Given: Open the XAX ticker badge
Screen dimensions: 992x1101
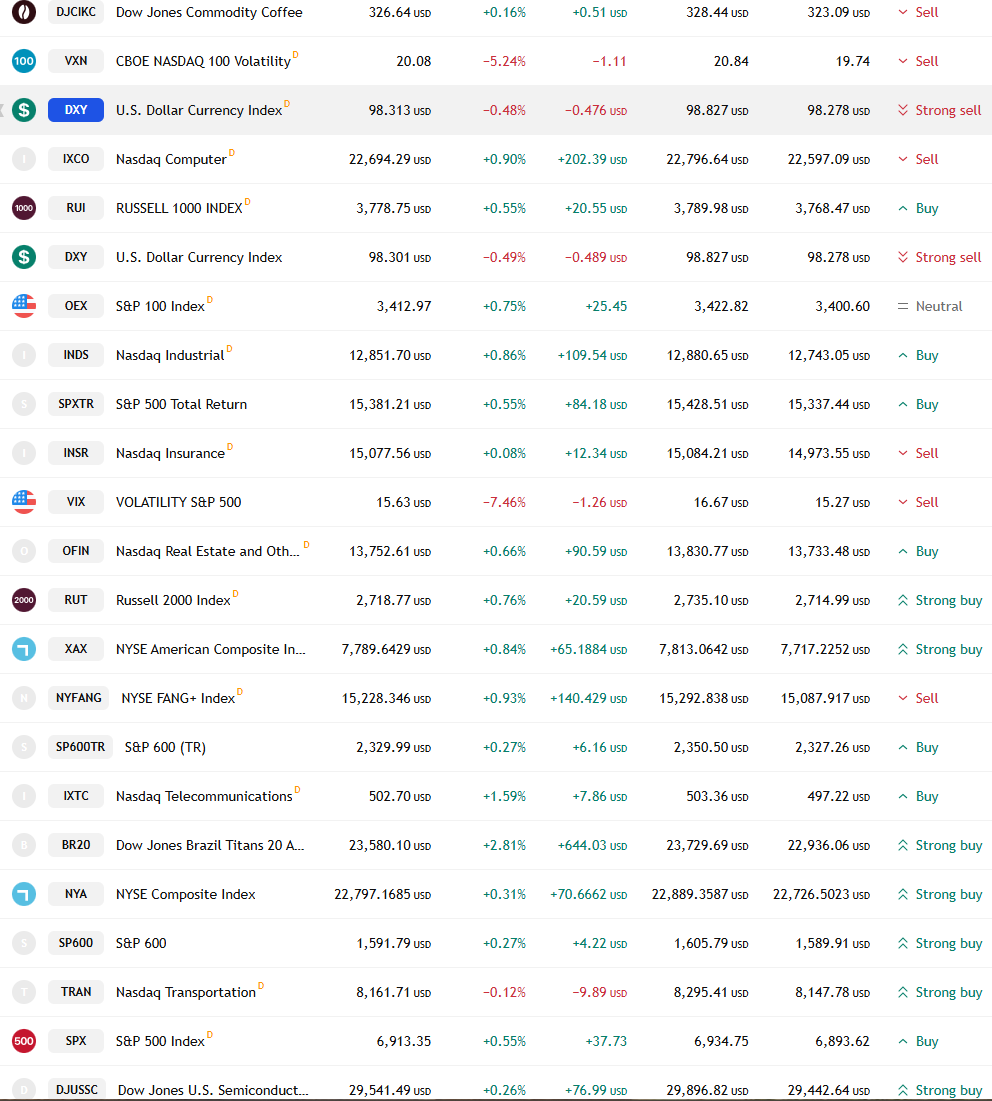Looking at the screenshot, I should [76, 649].
